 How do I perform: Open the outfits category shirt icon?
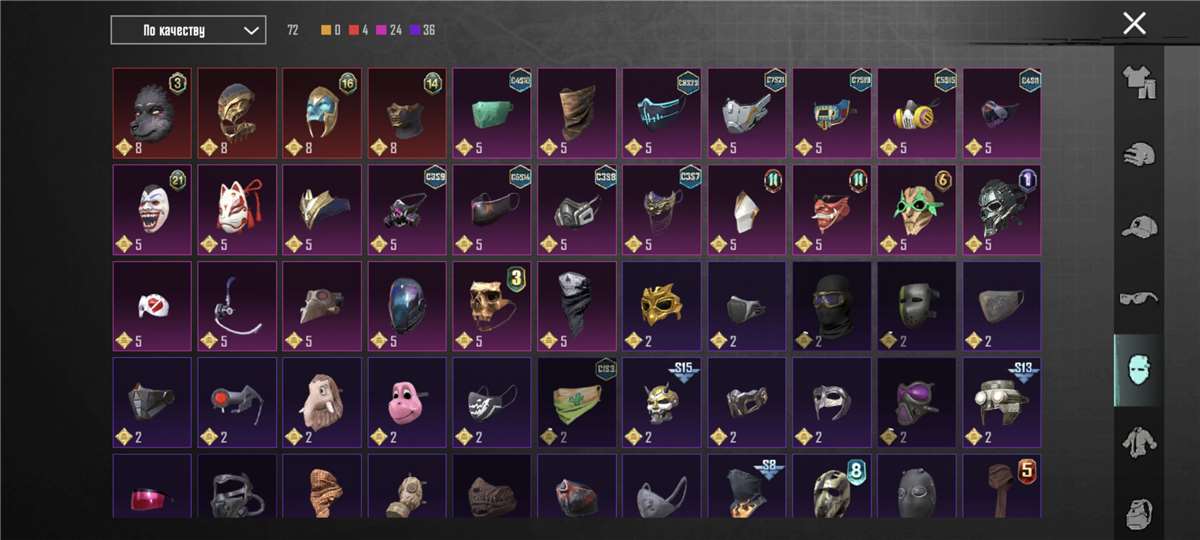click(x=1138, y=82)
